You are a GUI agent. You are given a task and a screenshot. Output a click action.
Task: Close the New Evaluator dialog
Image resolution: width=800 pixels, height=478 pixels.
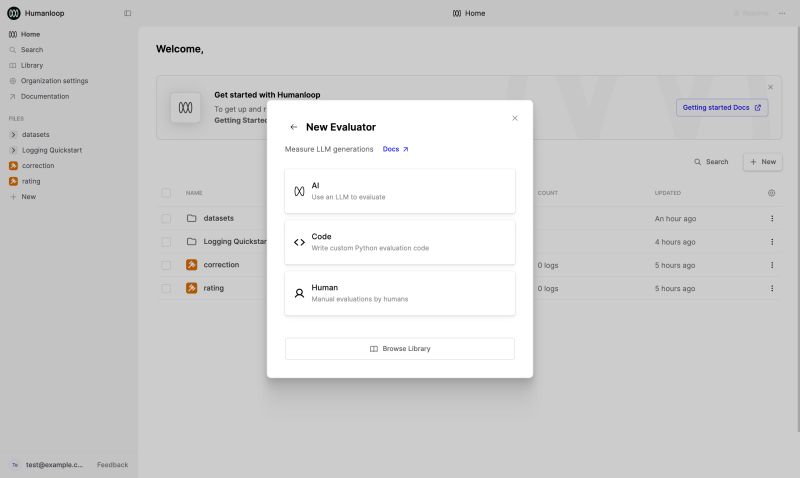tap(515, 118)
